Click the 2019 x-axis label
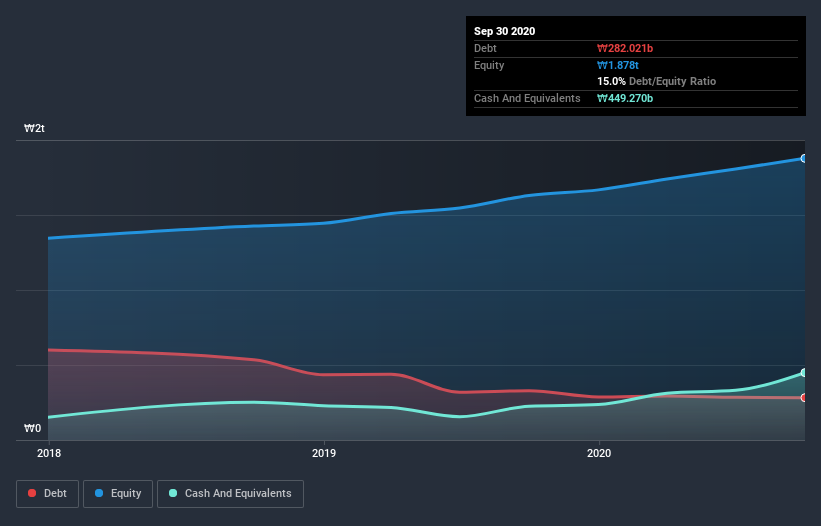The width and height of the screenshot is (821, 526). [x=324, y=453]
